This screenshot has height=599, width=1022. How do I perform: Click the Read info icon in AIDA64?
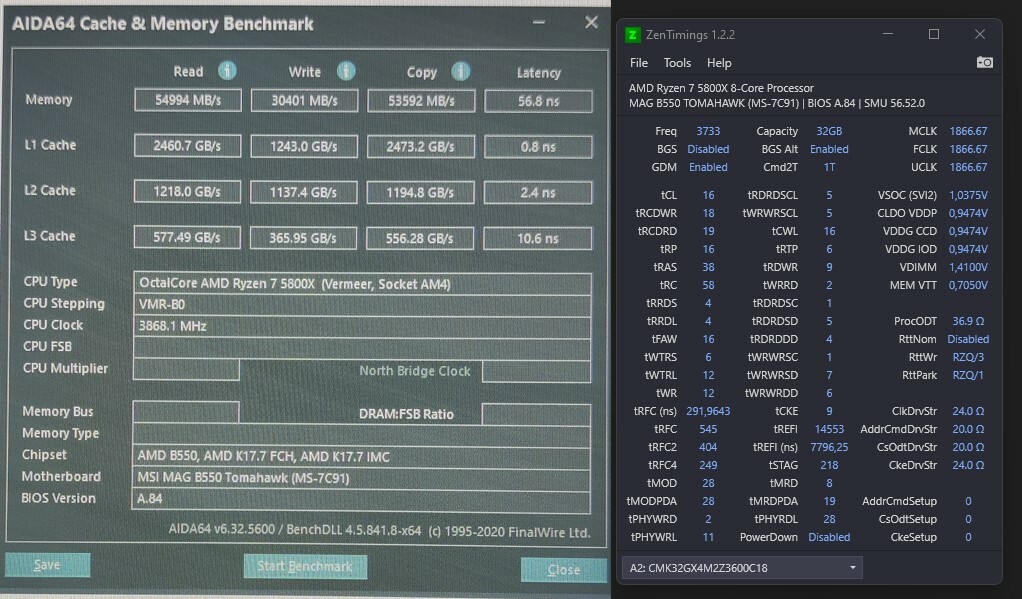tap(227, 70)
